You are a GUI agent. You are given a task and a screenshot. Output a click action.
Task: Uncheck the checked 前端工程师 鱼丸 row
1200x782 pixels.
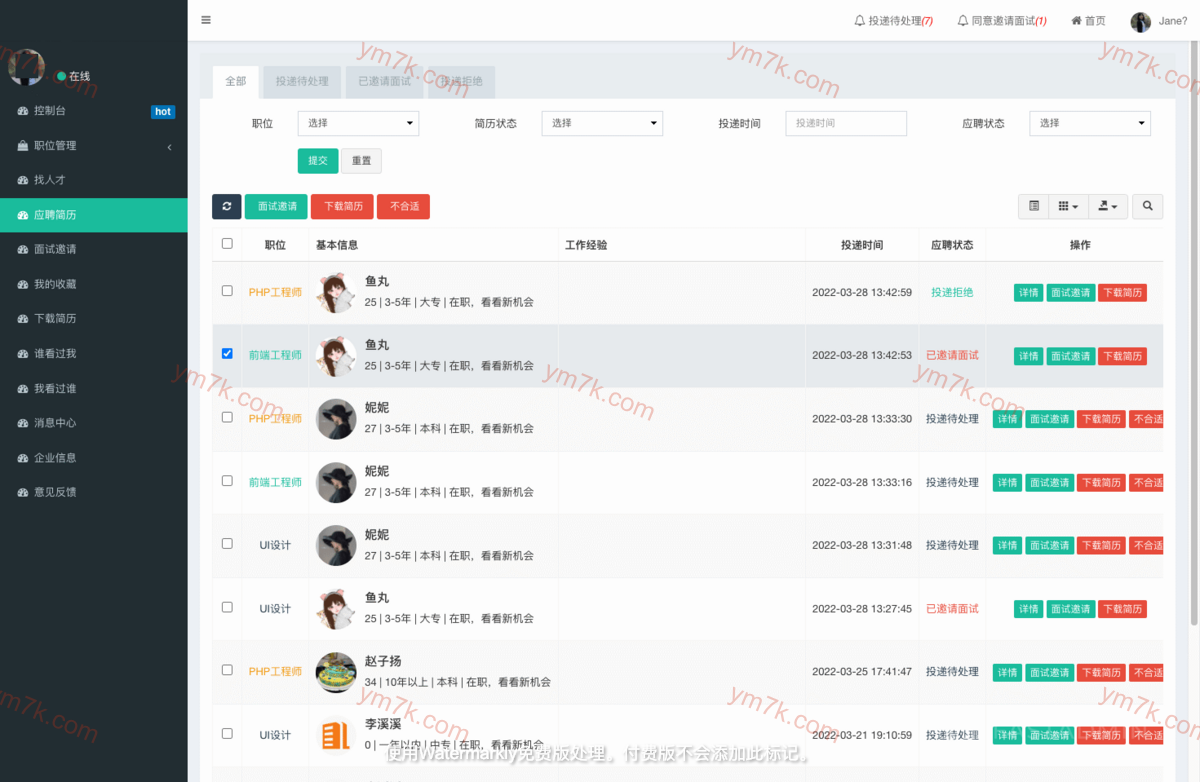227,354
